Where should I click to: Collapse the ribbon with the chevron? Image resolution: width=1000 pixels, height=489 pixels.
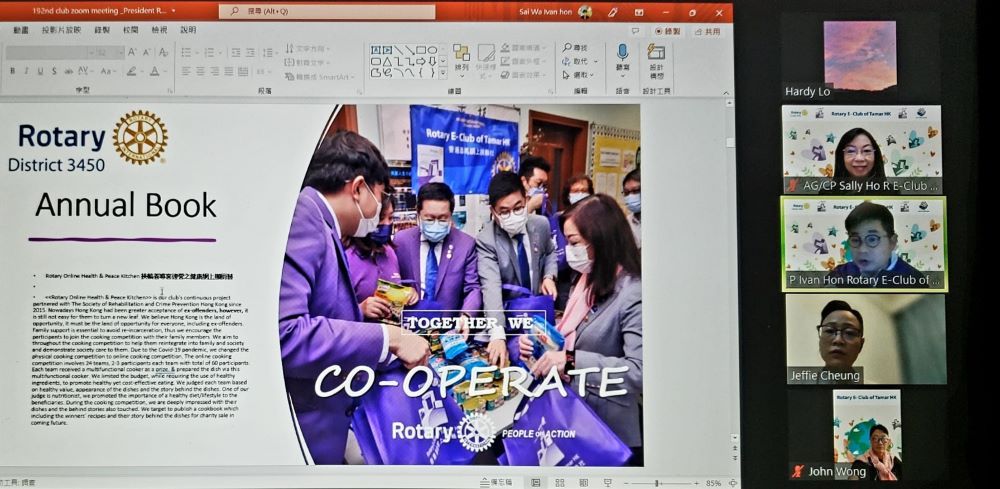tap(725, 92)
